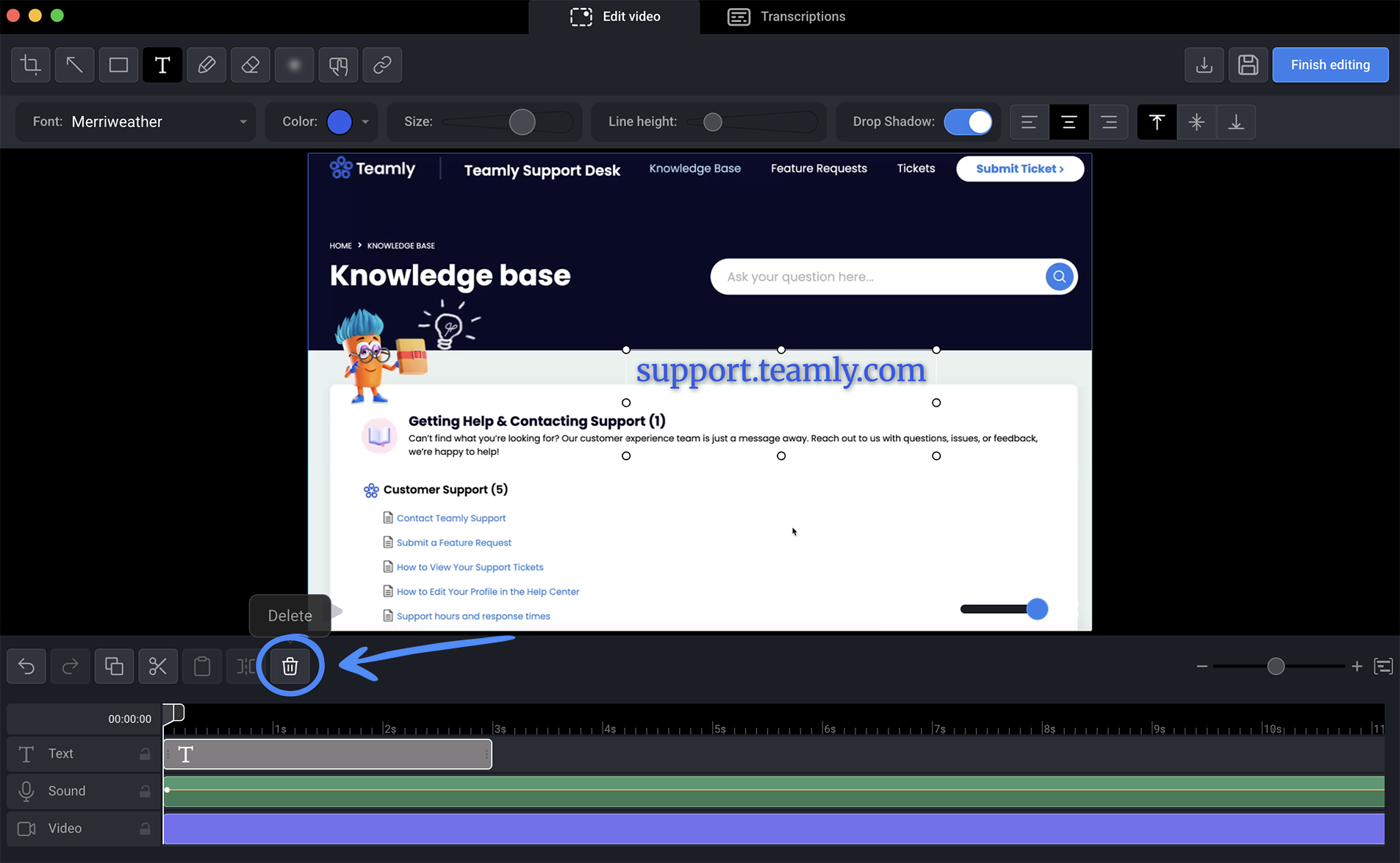The height and width of the screenshot is (863, 1400).
Task: Set vertical alignment to bottom
Action: coord(1236,122)
